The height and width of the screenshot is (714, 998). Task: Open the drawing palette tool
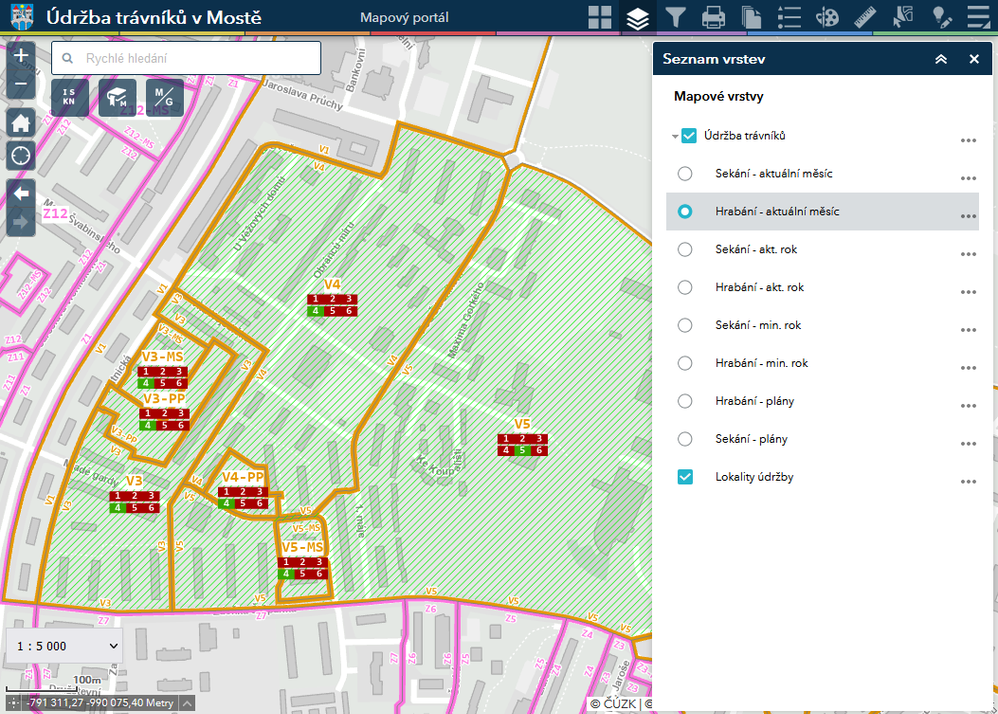tap(828, 17)
